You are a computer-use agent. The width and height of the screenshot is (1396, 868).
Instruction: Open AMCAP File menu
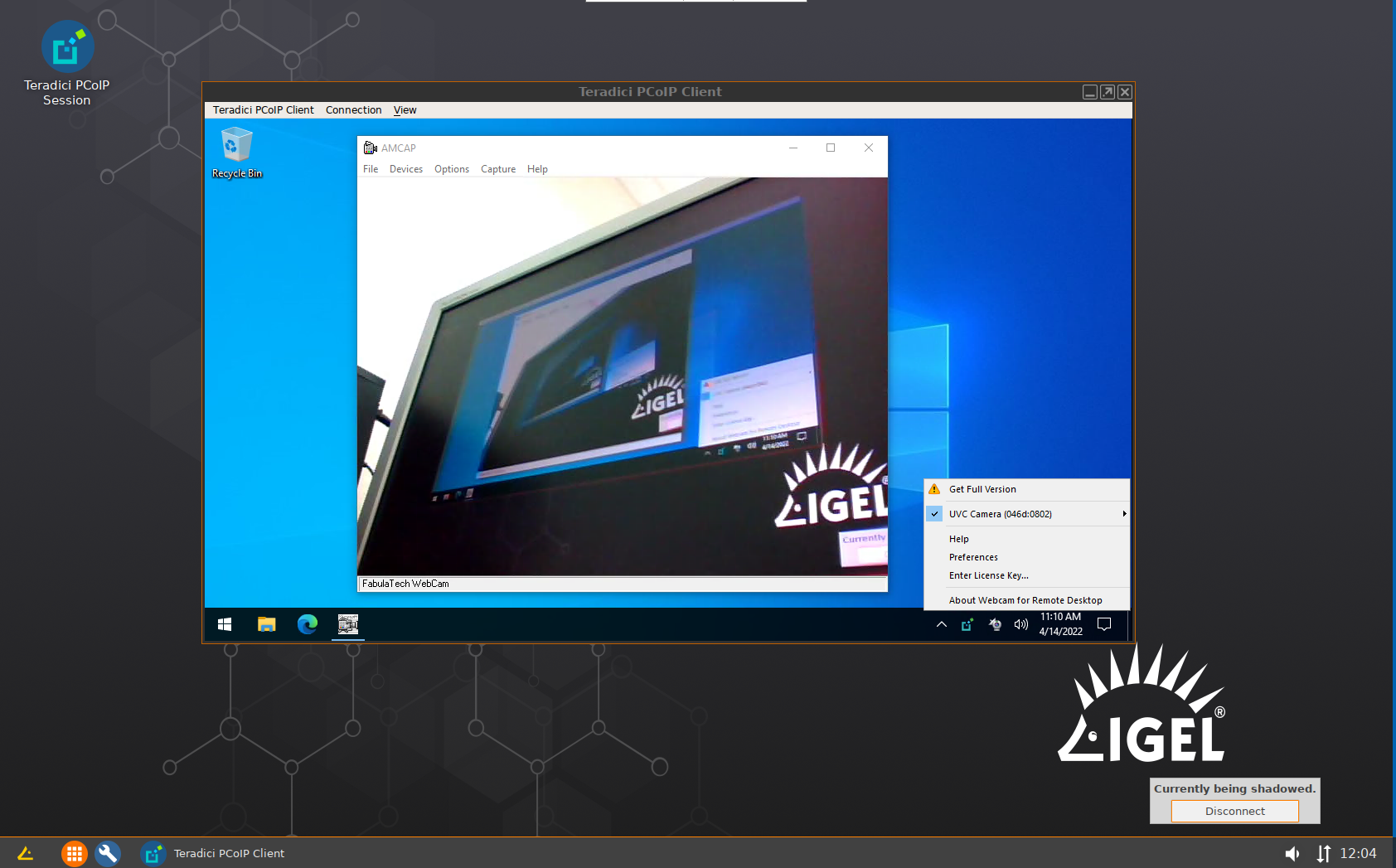click(x=371, y=169)
